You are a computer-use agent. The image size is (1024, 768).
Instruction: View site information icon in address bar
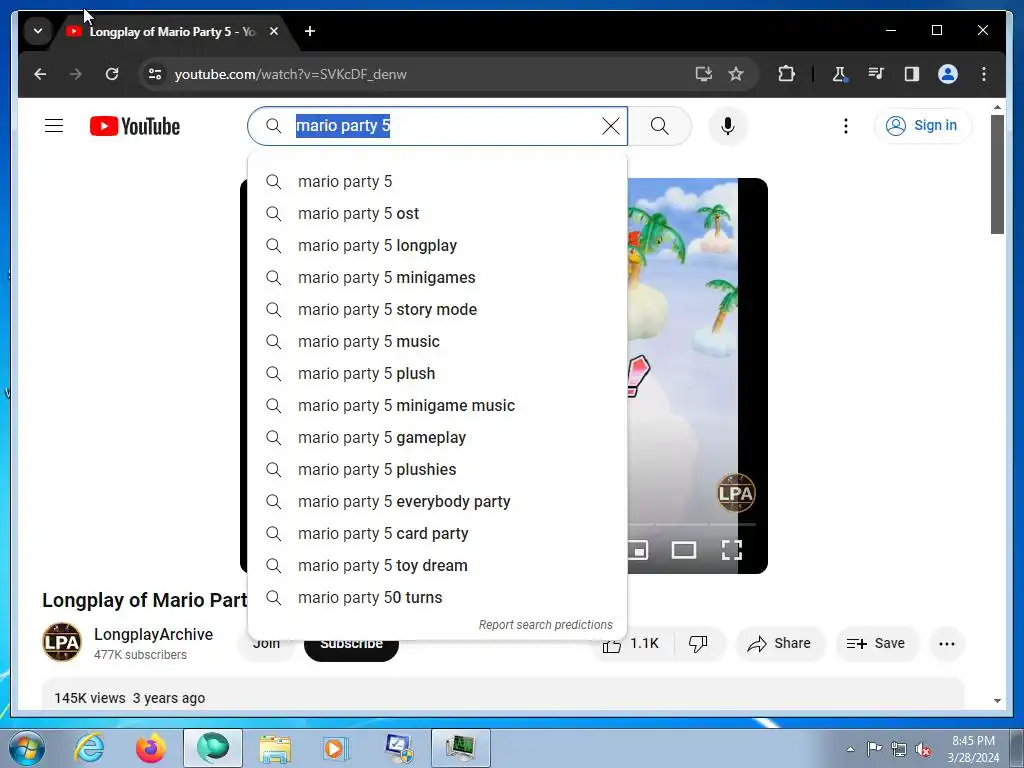click(155, 74)
